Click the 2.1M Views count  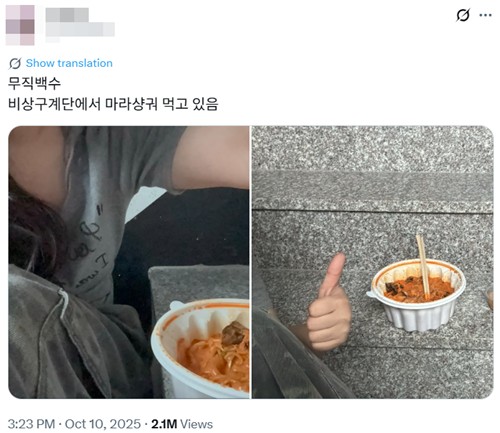tap(182, 424)
